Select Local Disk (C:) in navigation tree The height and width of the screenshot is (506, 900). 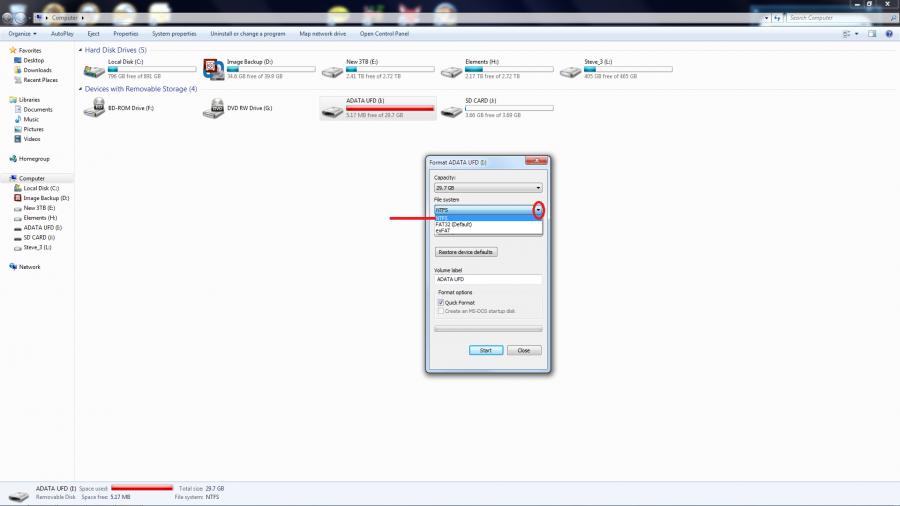[41, 188]
